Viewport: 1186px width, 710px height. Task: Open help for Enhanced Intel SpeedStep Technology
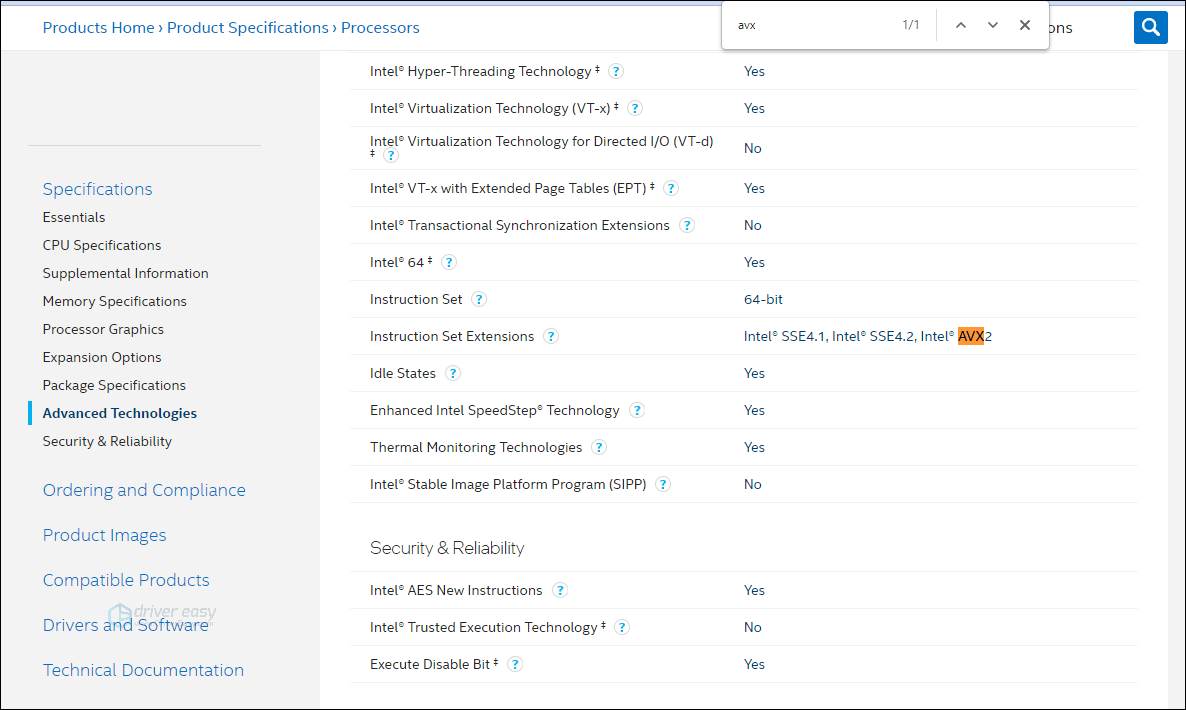point(637,411)
